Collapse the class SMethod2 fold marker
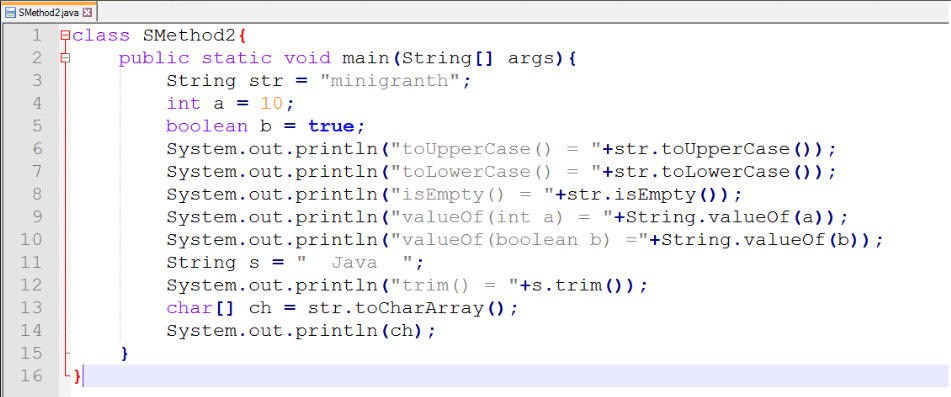 tap(66, 36)
